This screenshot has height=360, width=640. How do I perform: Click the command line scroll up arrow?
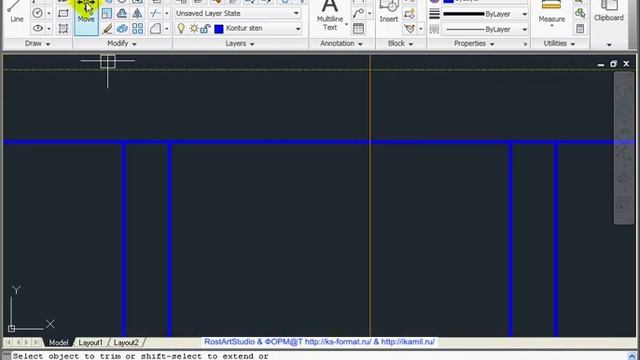632,356
